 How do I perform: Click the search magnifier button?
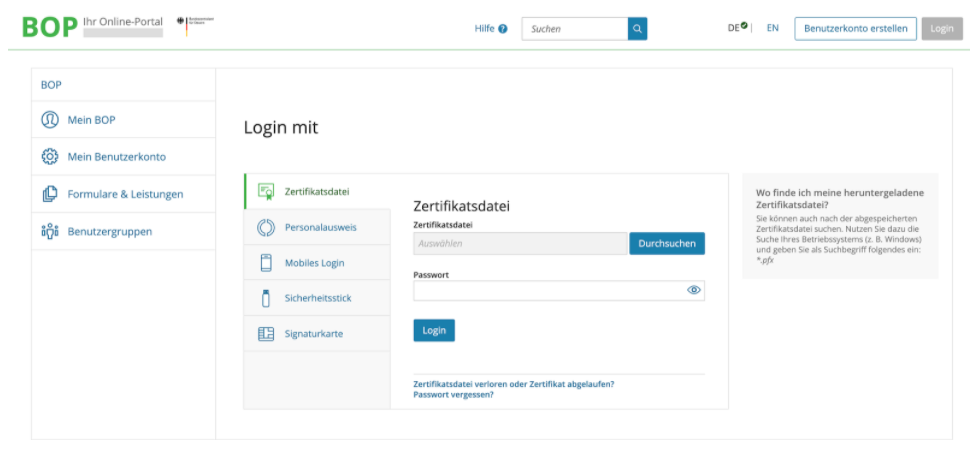click(x=637, y=28)
